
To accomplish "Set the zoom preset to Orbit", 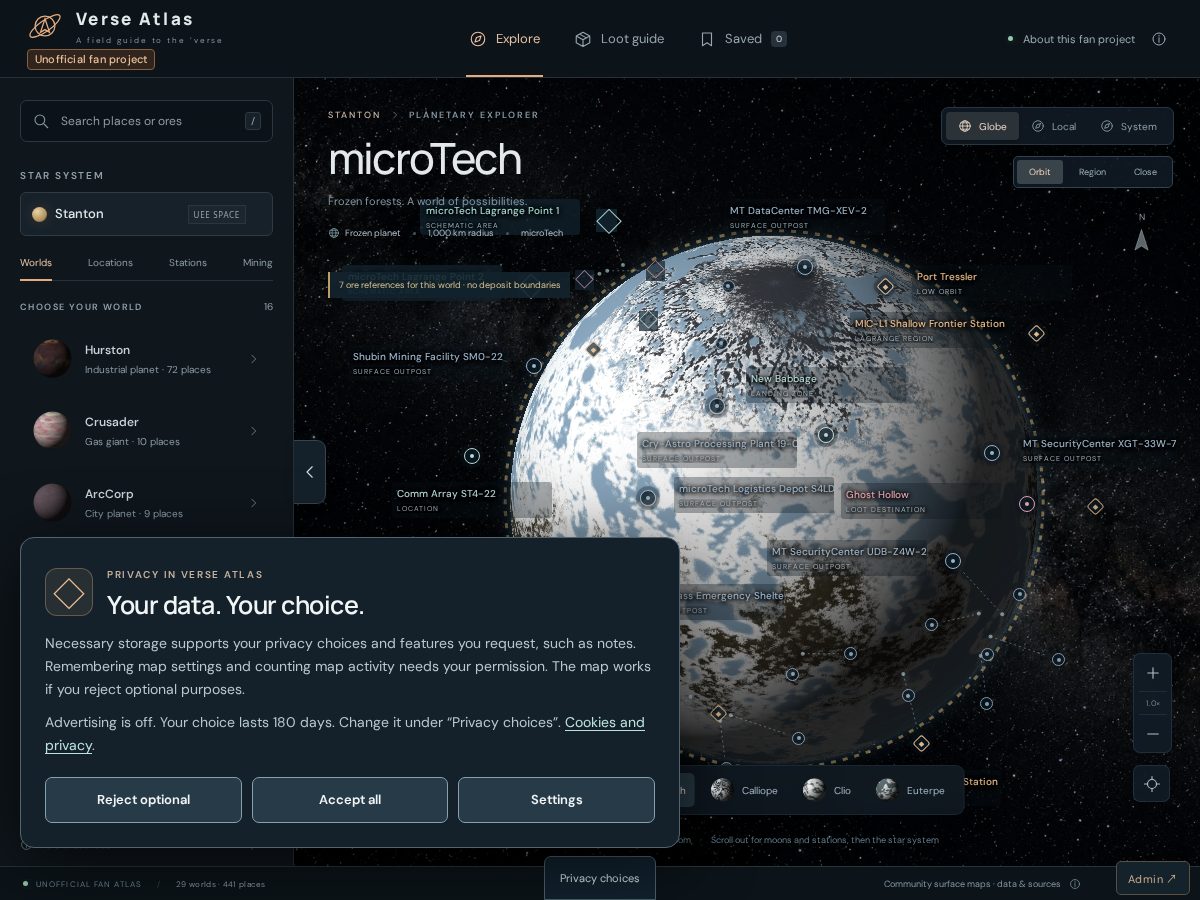I will click(1040, 172).
